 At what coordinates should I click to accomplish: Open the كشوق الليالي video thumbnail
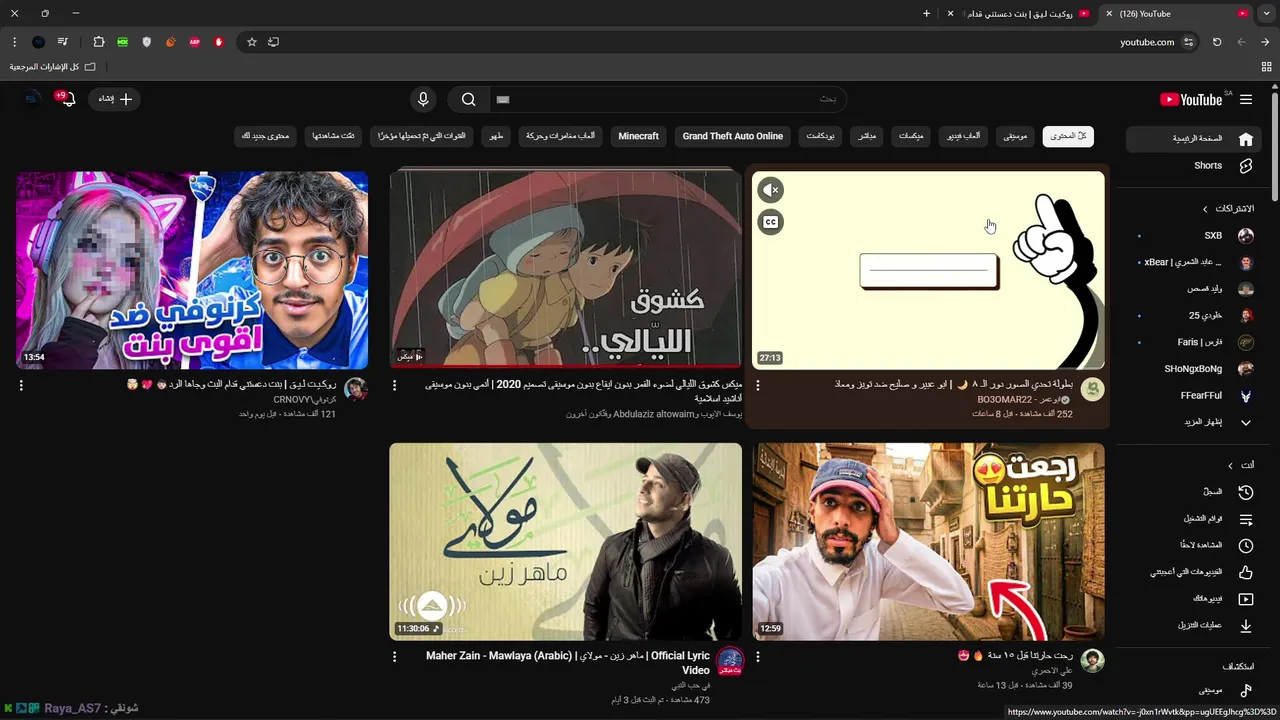coord(565,270)
